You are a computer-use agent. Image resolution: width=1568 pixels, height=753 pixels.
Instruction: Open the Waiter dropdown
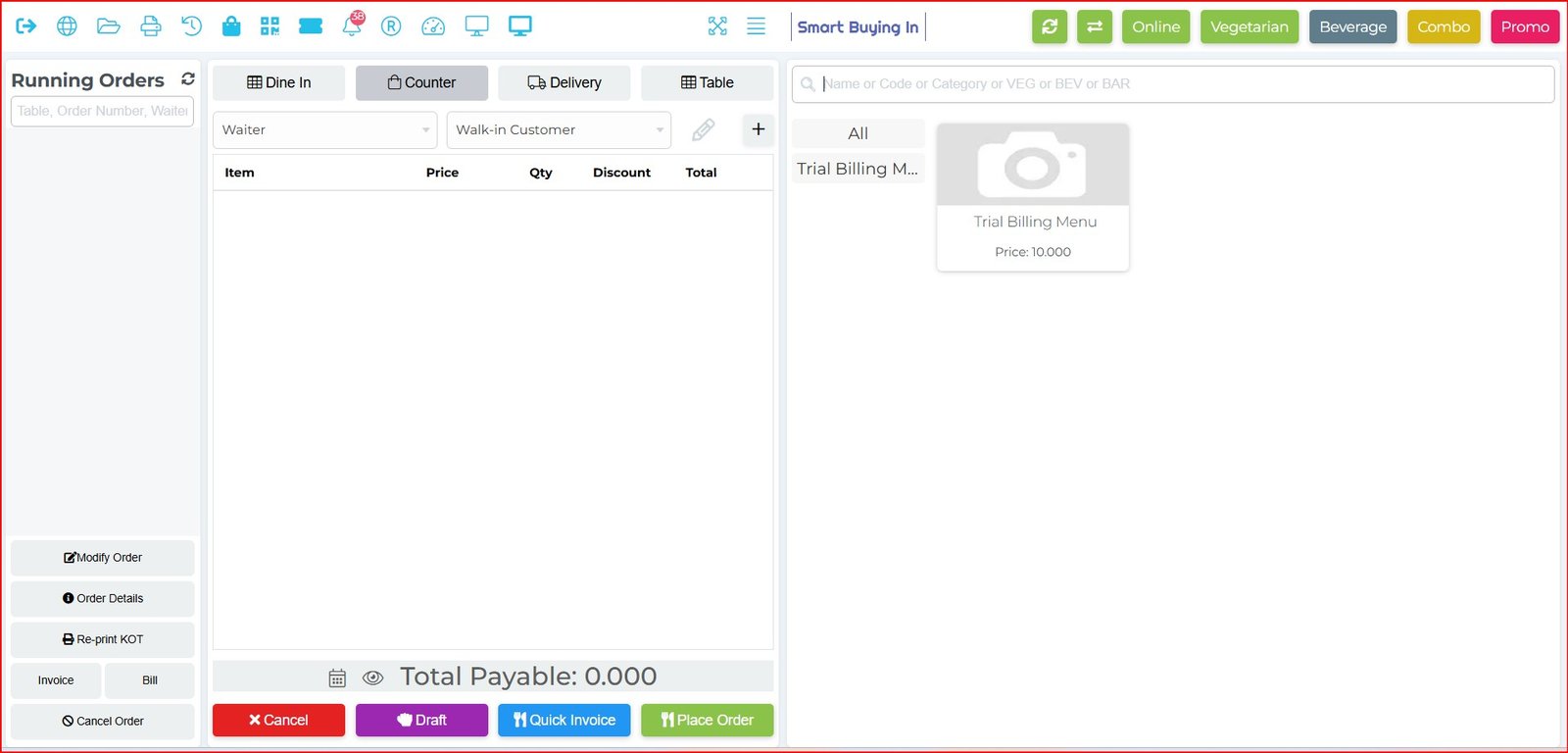(324, 129)
